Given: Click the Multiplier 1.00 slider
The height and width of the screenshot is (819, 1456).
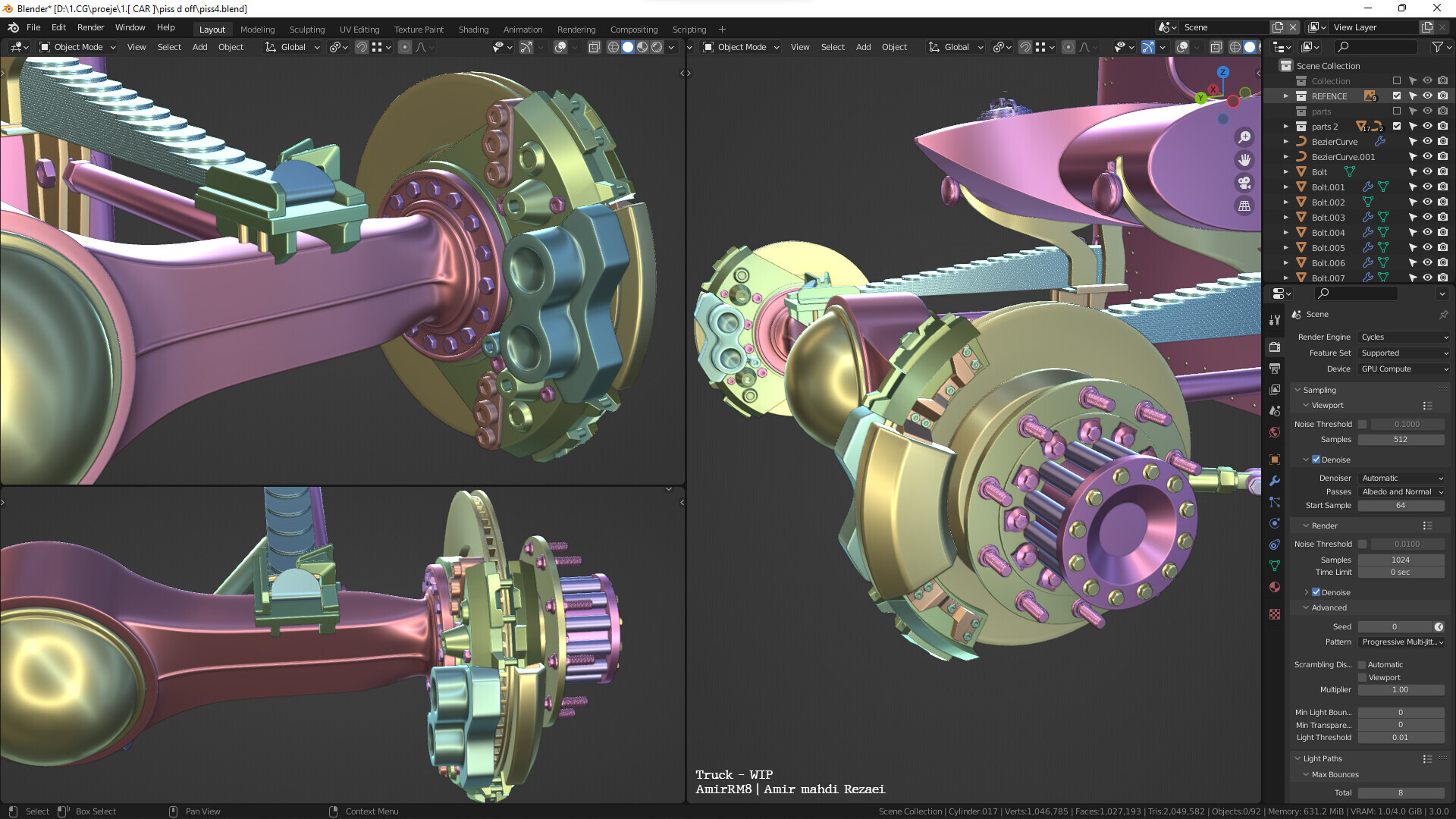Looking at the screenshot, I should pyautogui.click(x=1400, y=690).
